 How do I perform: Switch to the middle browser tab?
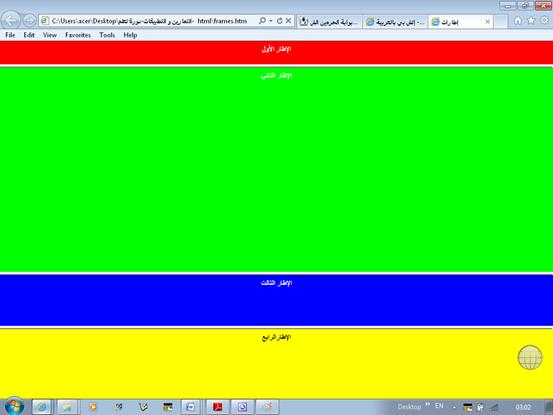click(395, 22)
